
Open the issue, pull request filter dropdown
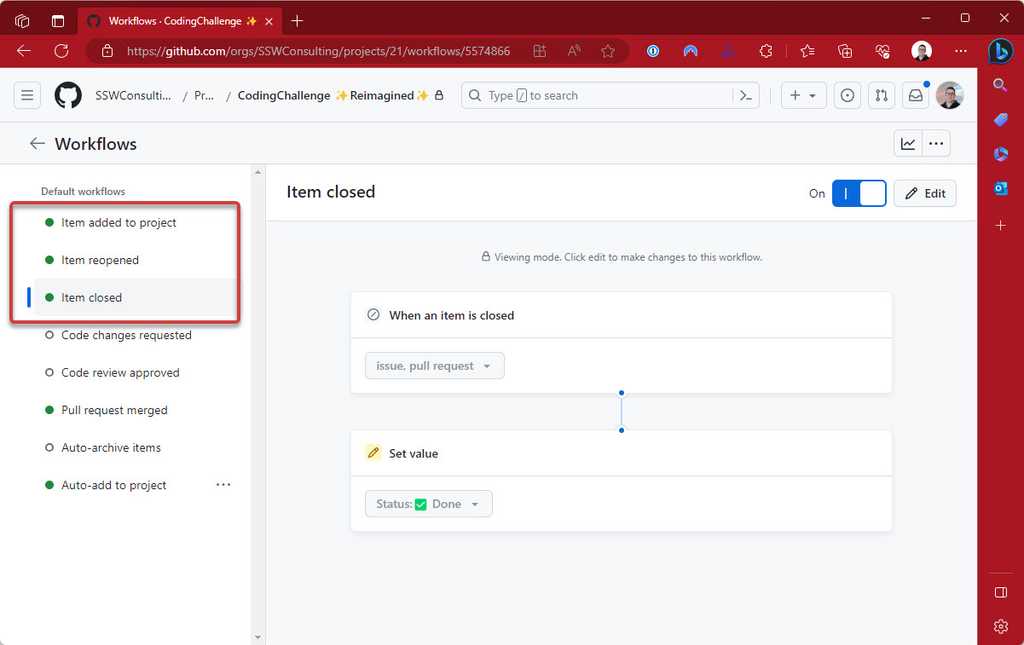point(434,365)
